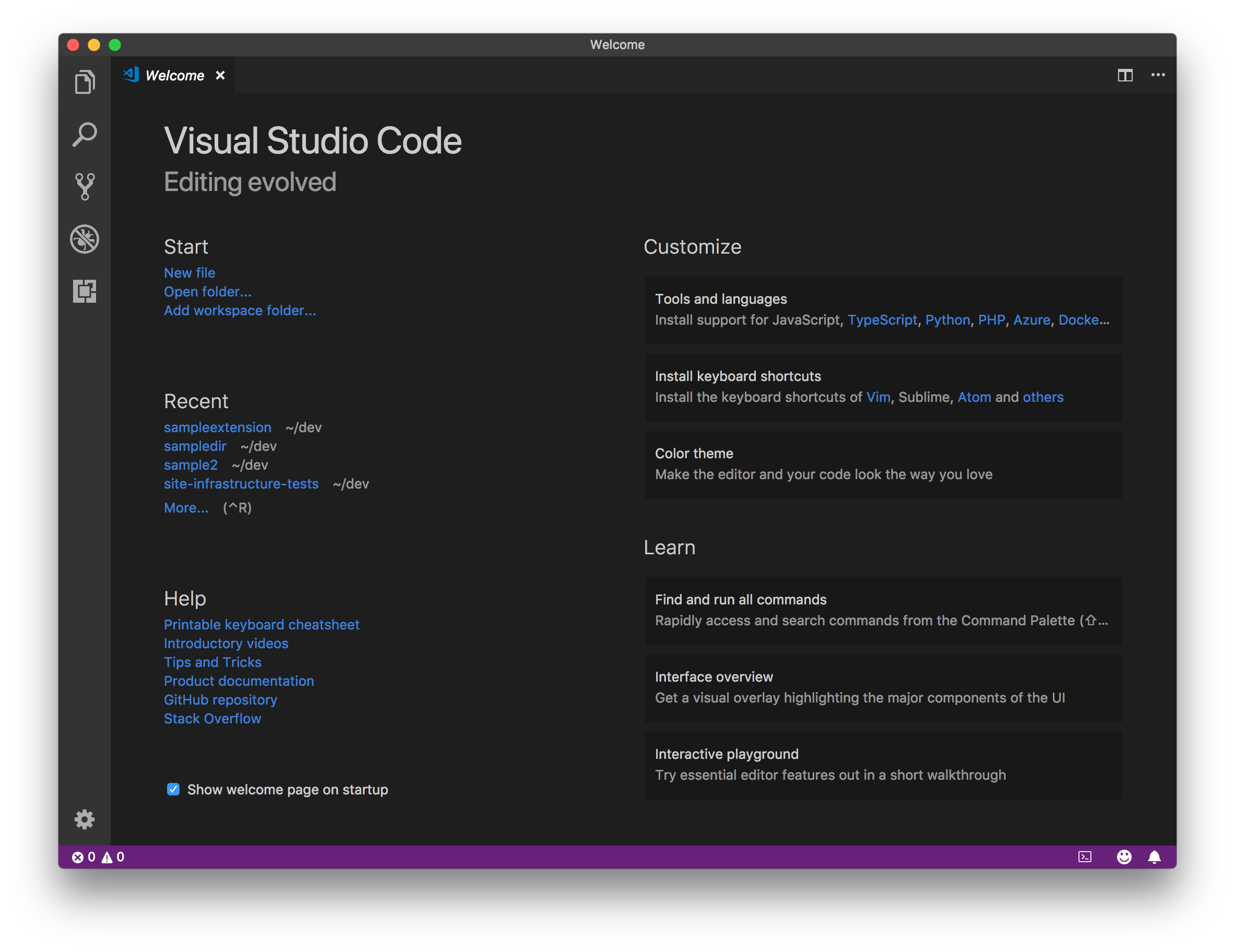Click the split editor icon

(1125, 75)
